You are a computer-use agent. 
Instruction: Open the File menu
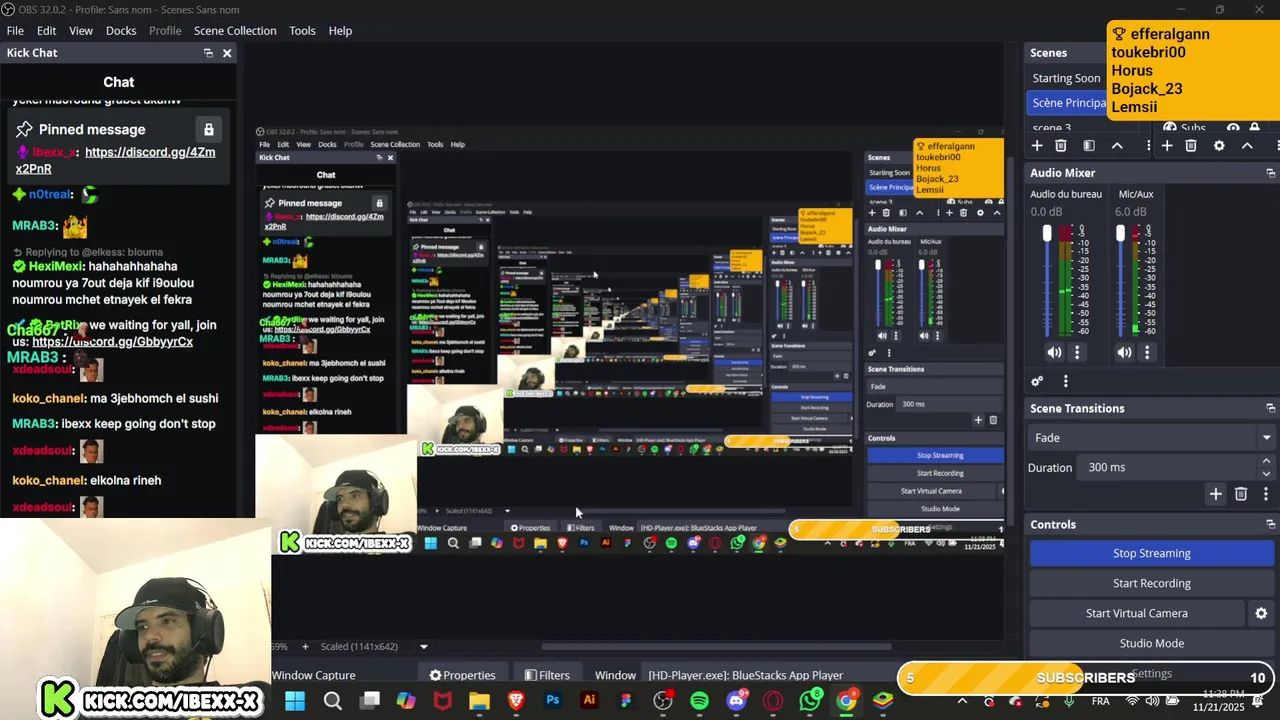pos(15,31)
